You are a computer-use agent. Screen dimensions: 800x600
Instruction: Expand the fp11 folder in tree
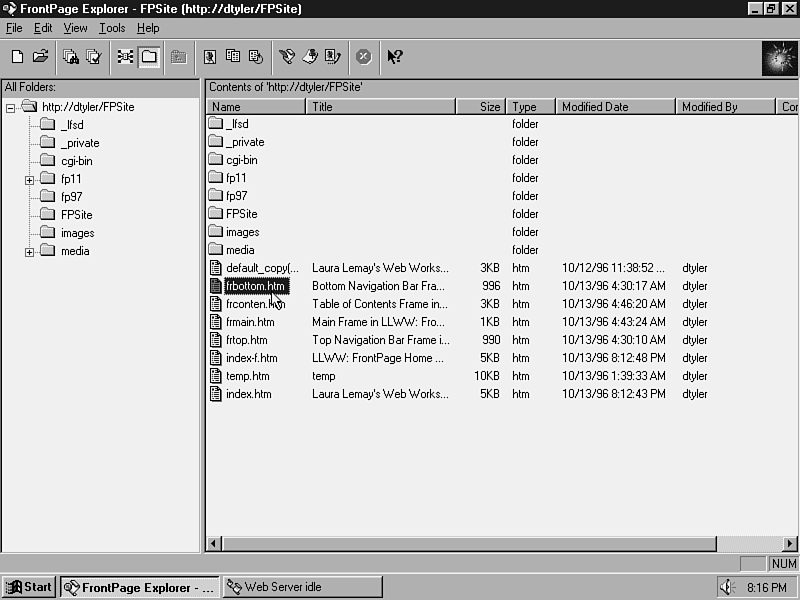[30, 180]
